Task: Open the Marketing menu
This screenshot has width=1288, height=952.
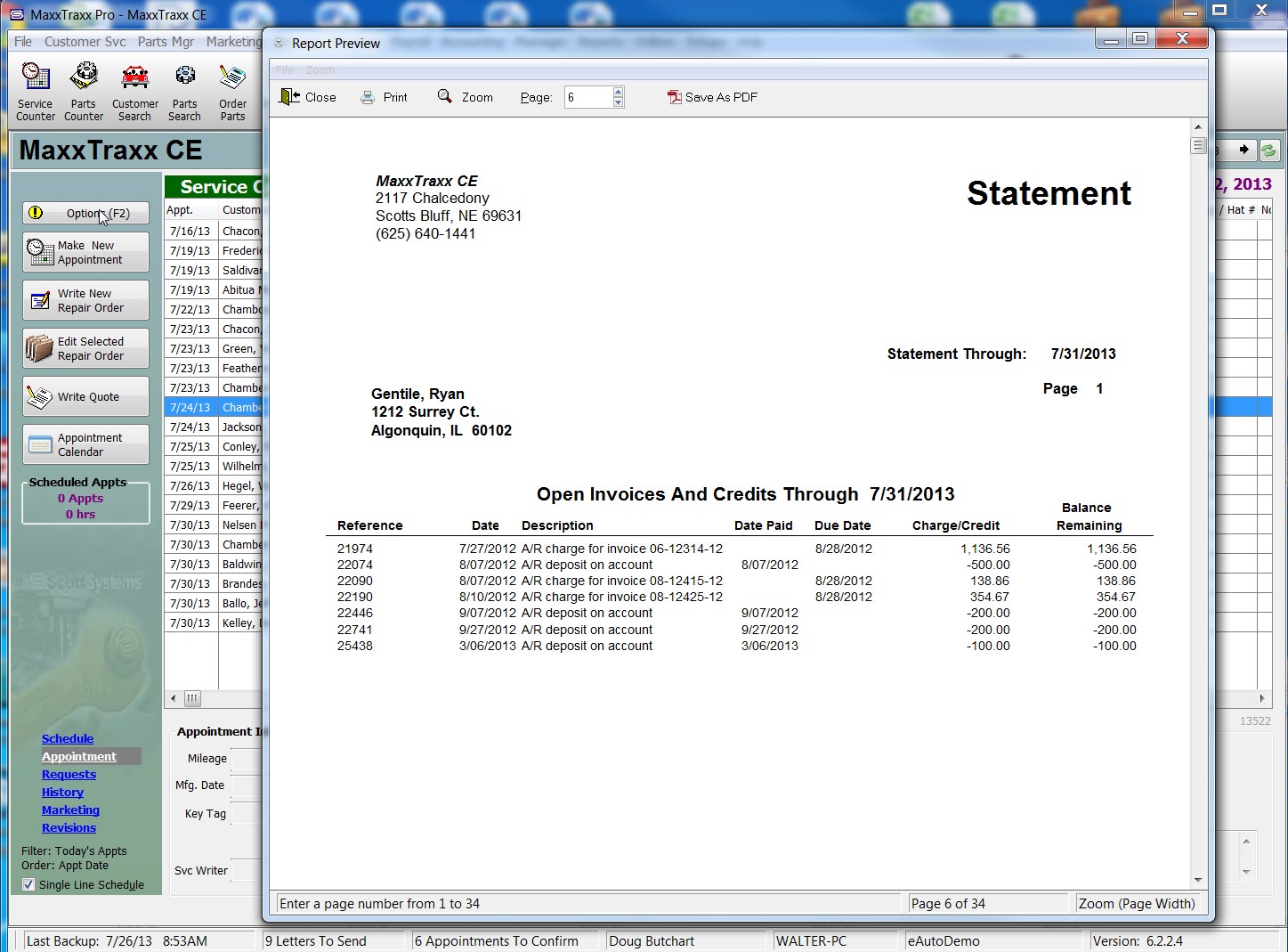Action: coord(233,42)
